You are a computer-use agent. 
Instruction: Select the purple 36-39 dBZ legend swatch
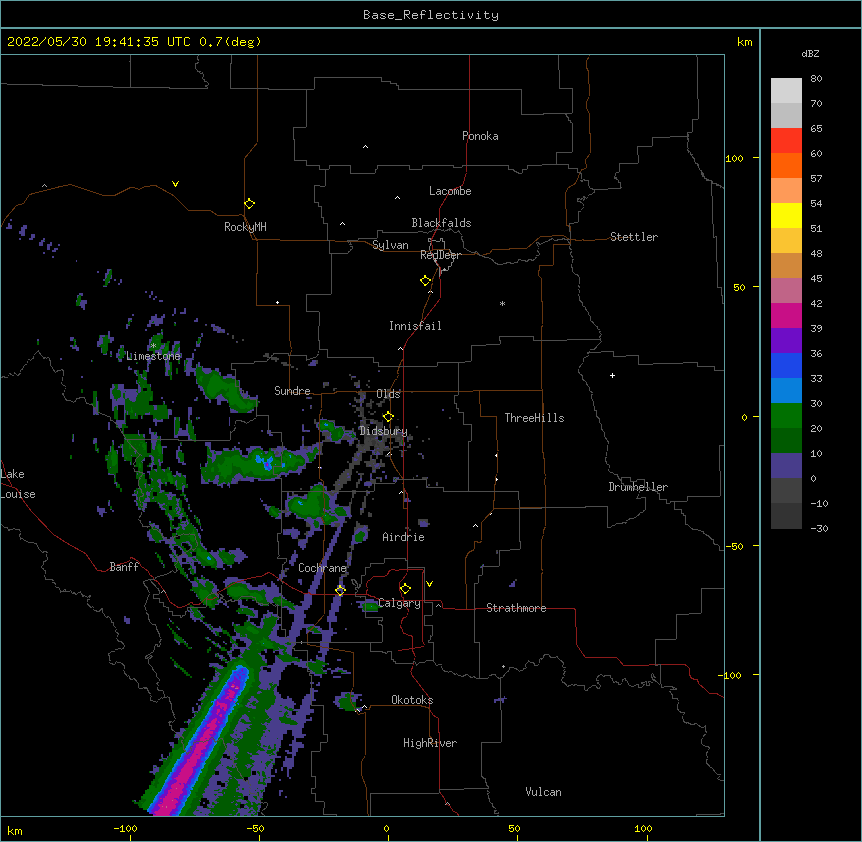click(x=786, y=340)
